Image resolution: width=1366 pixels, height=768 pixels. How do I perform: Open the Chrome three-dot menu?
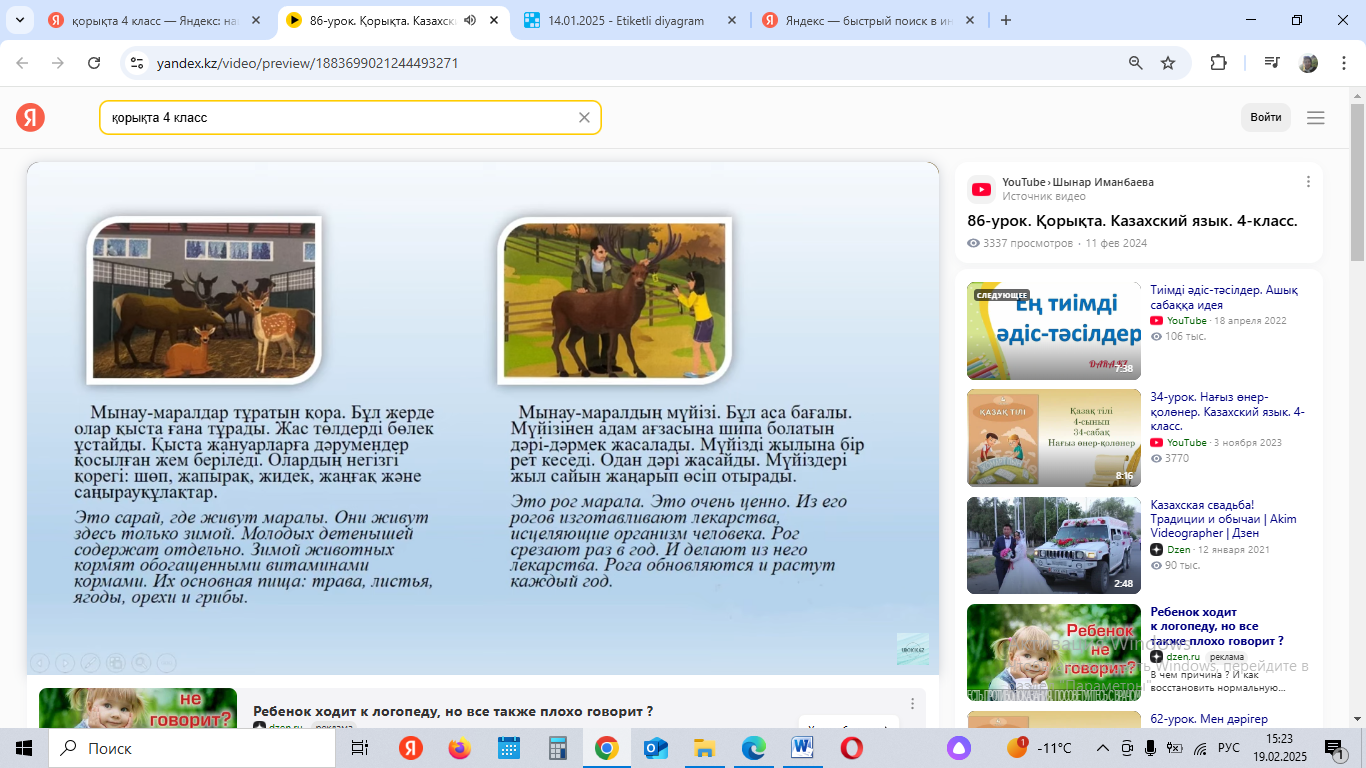pos(1342,63)
